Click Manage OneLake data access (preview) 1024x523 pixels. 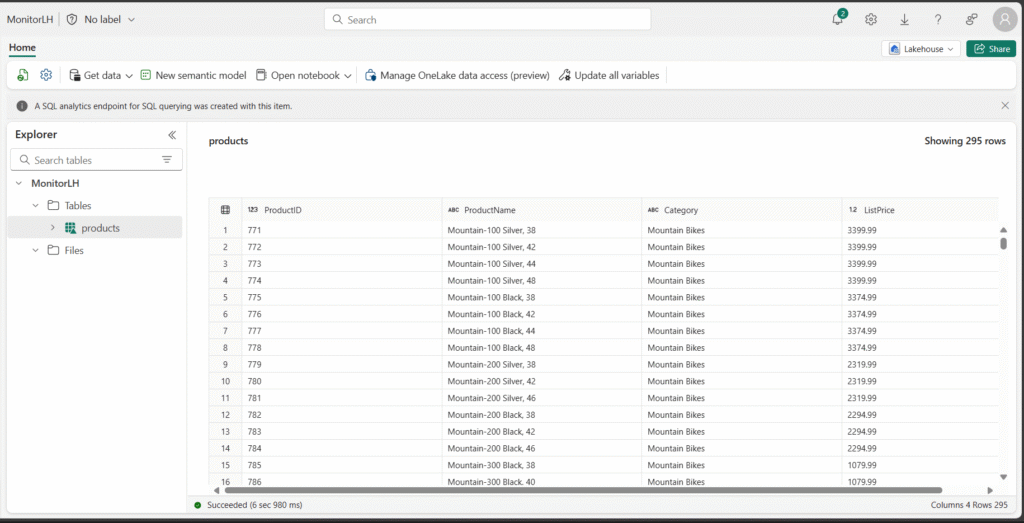click(x=457, y=76)
